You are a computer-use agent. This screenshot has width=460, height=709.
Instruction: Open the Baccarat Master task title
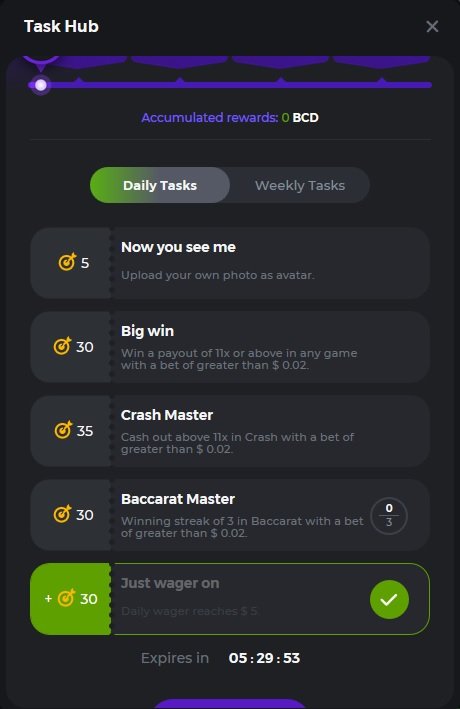[x=178, y=499]
